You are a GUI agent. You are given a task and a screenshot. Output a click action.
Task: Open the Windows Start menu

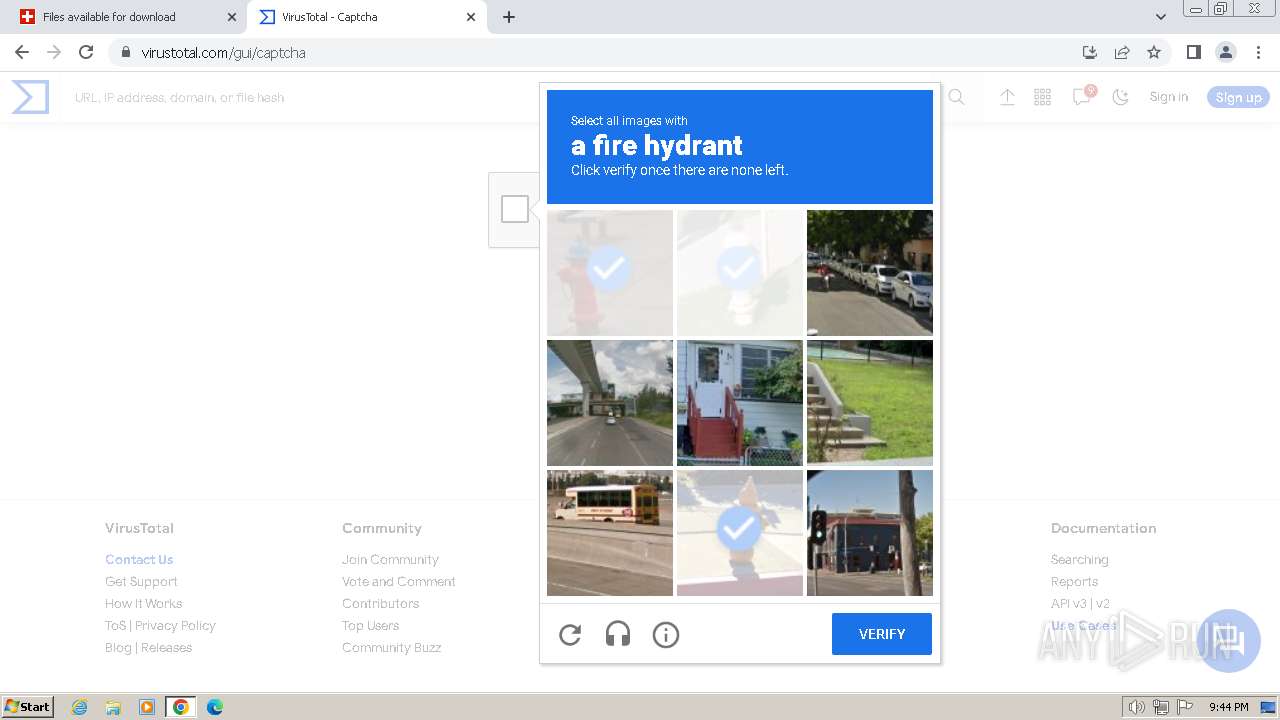(x=28, y=706)
